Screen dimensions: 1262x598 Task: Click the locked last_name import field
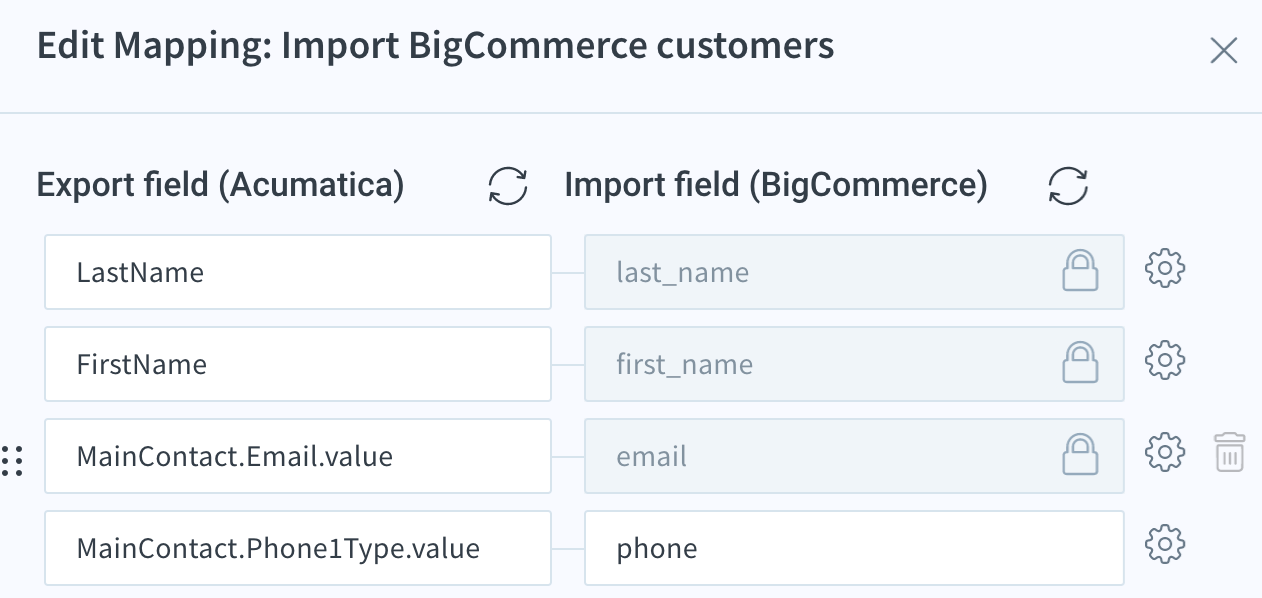point(854,272)
